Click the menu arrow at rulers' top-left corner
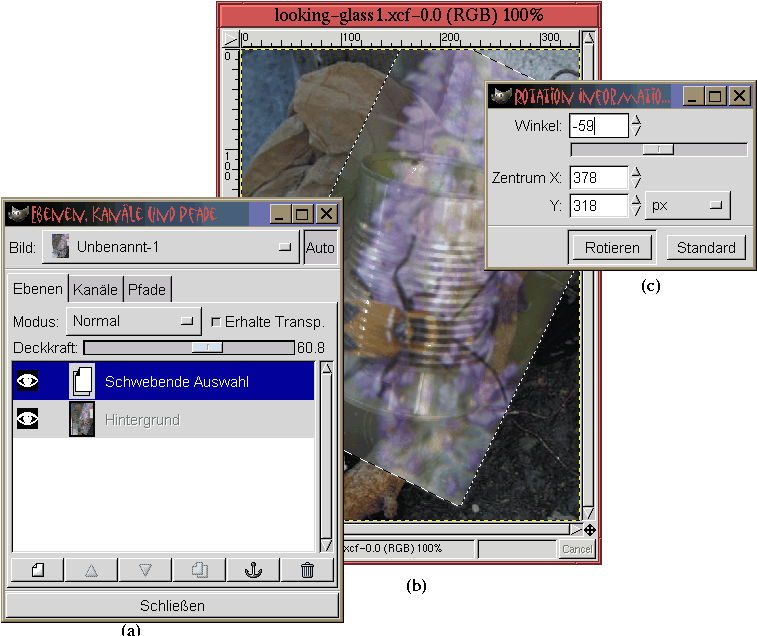 tap(231, 39)
